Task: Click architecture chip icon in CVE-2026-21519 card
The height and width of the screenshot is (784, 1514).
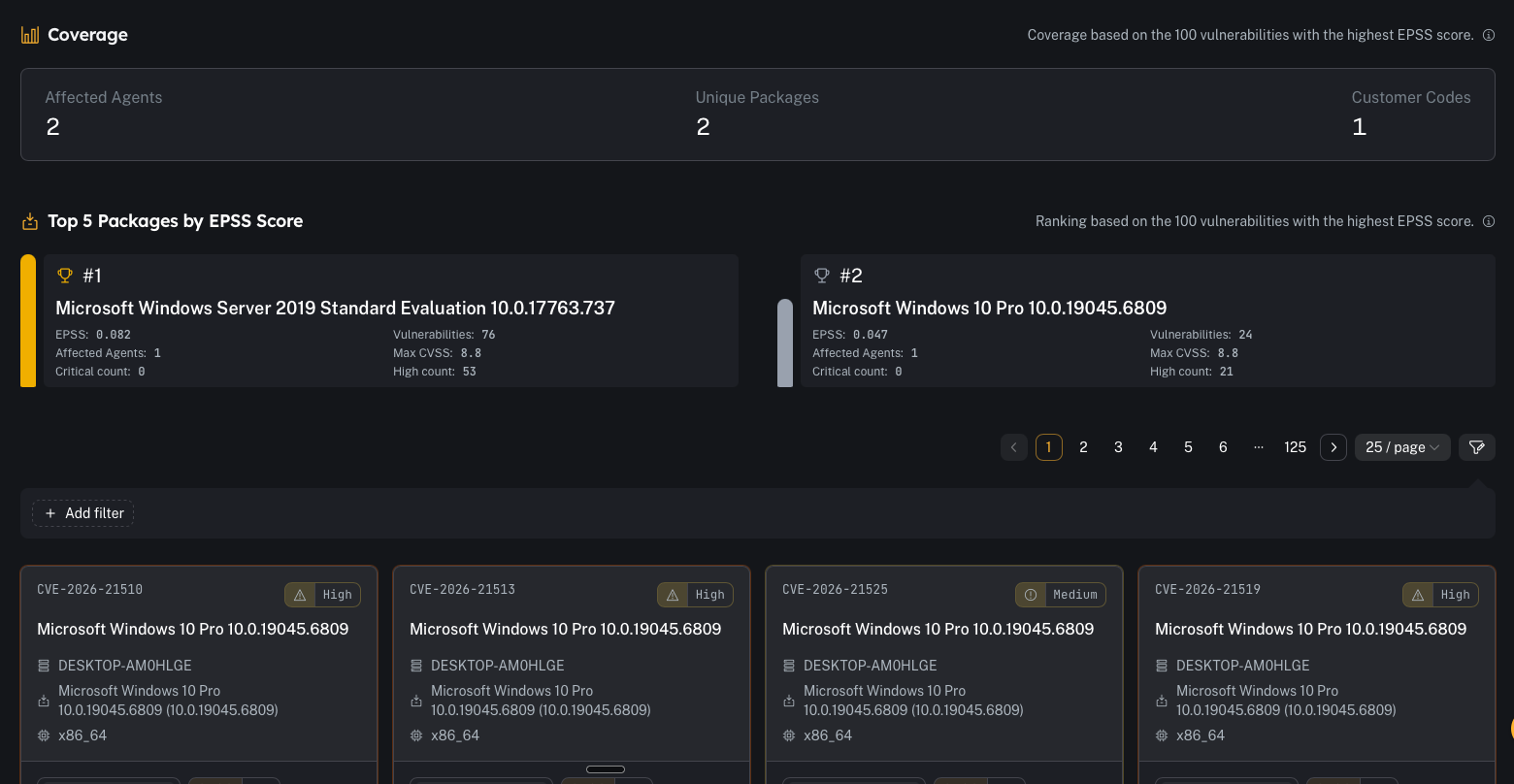Action: coord(1162,735)
